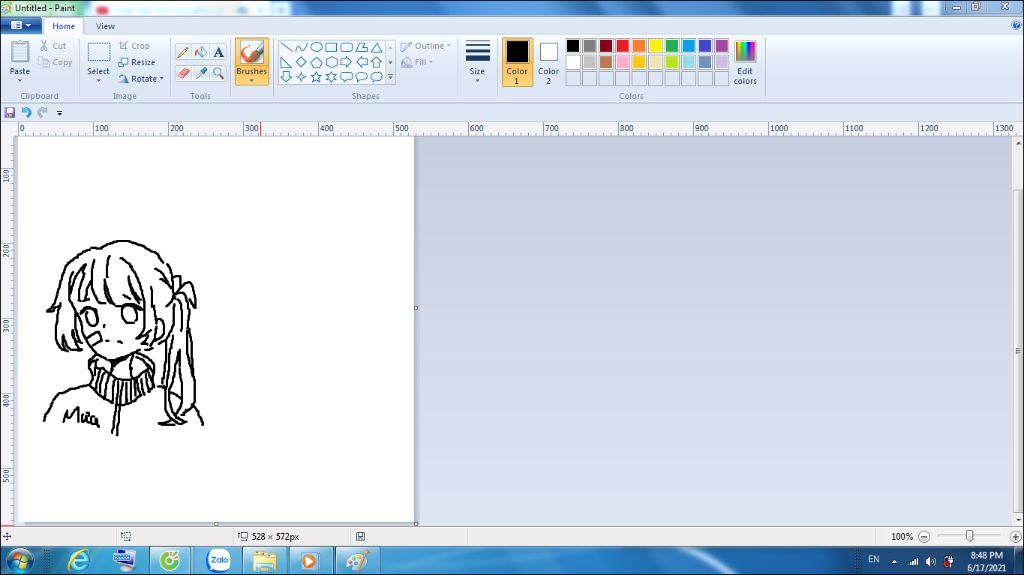Pick the Five-point star shape
Screen dimensions: 1024x575
316,77
